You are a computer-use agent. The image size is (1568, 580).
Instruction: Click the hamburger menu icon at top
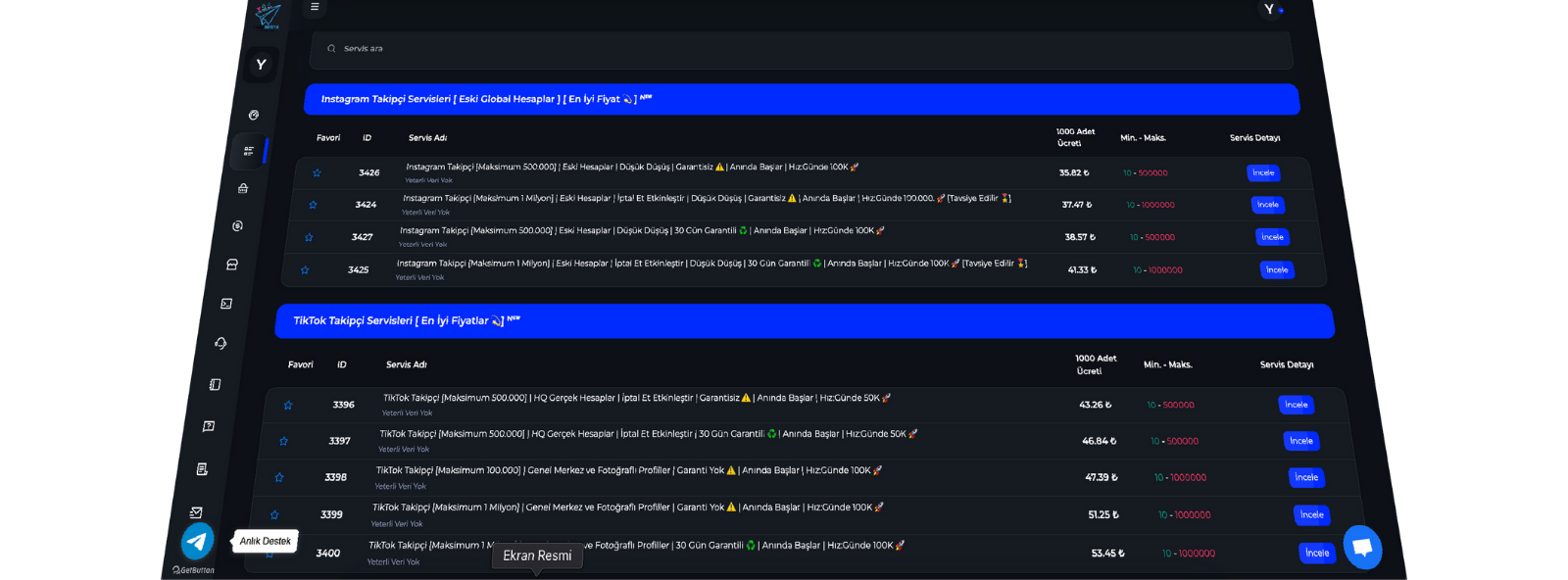(315, 7)
